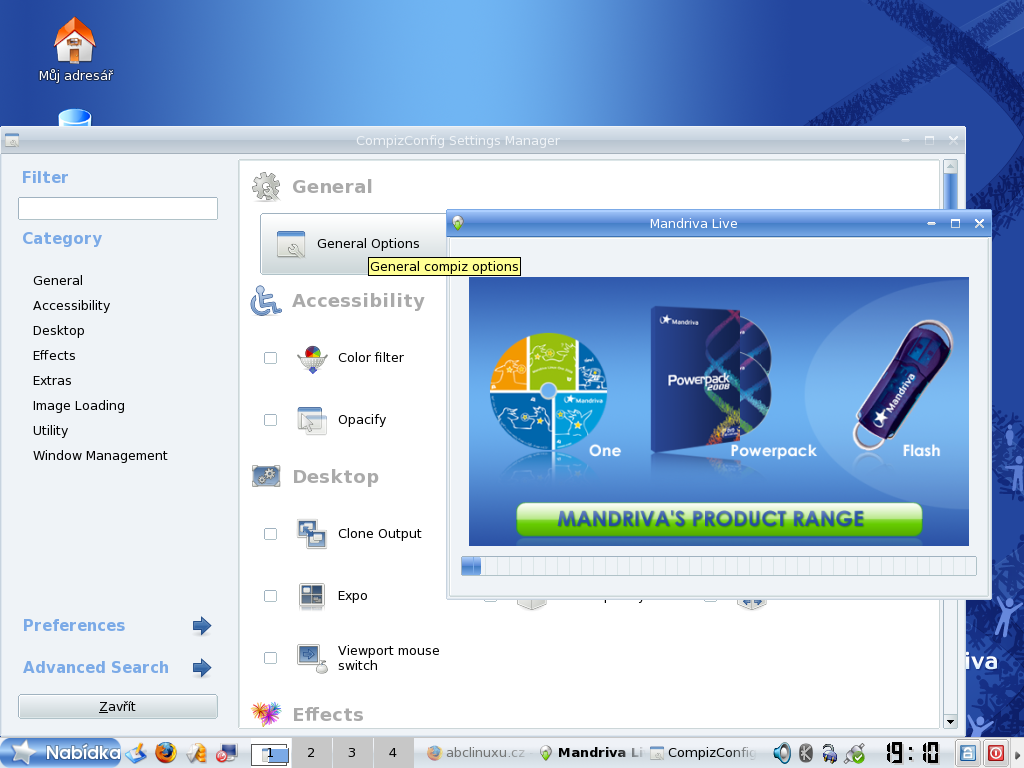Click scrollbar up arrow in CompizConfig

(x=950, y=167)
